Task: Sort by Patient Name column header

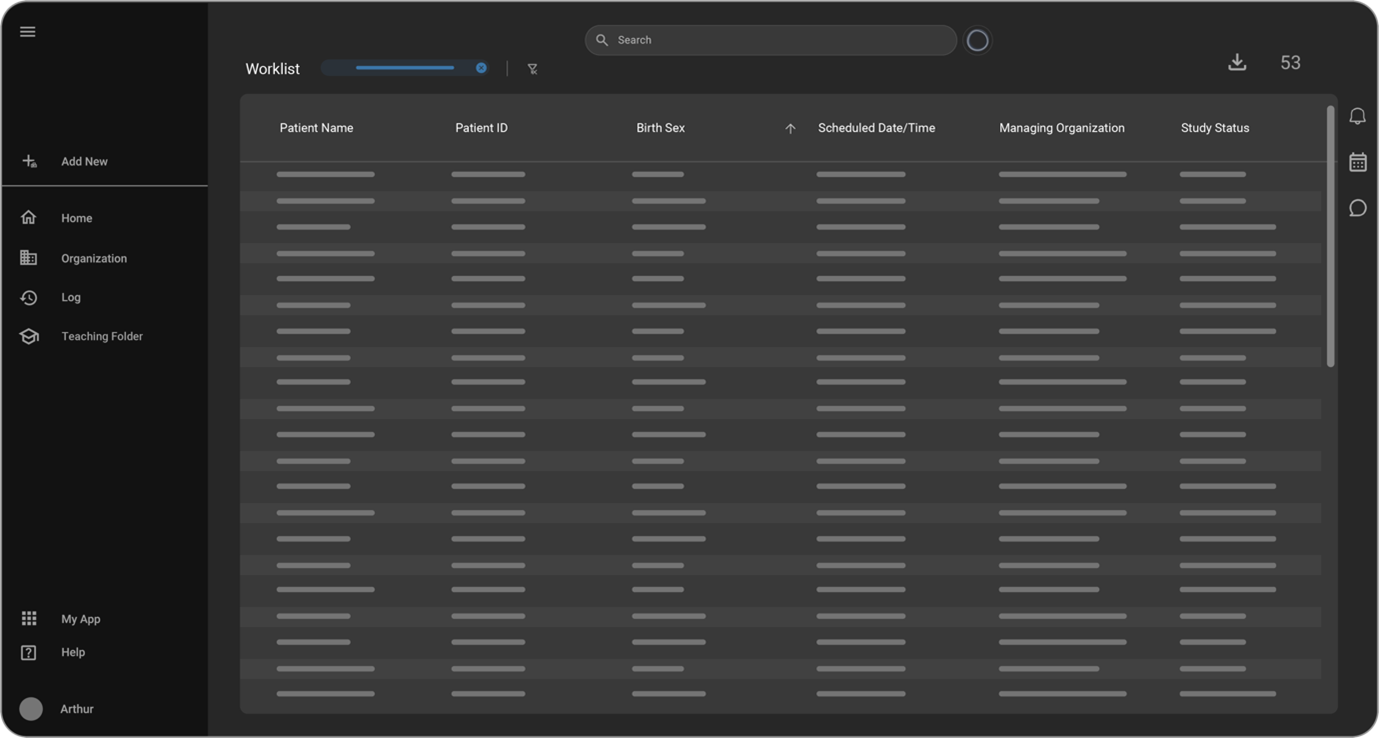Action: [316, 128]
